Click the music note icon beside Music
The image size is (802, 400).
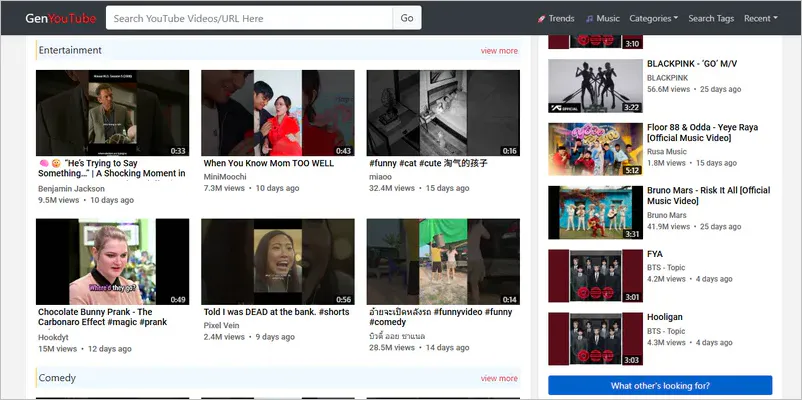(x=590, y=19)
